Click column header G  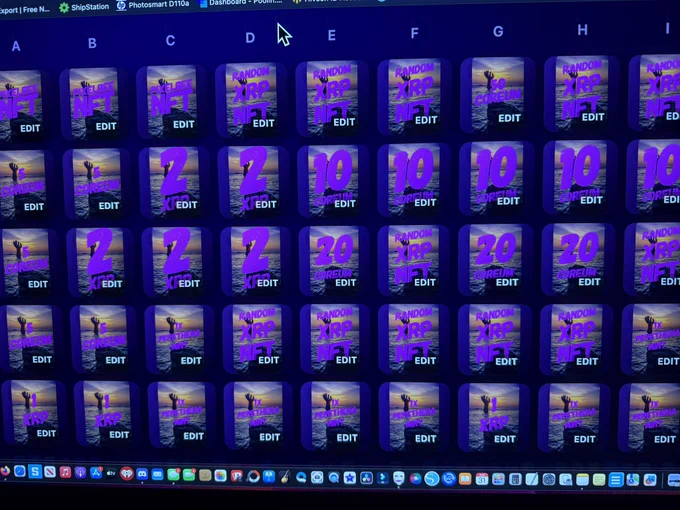pos(498,31)
